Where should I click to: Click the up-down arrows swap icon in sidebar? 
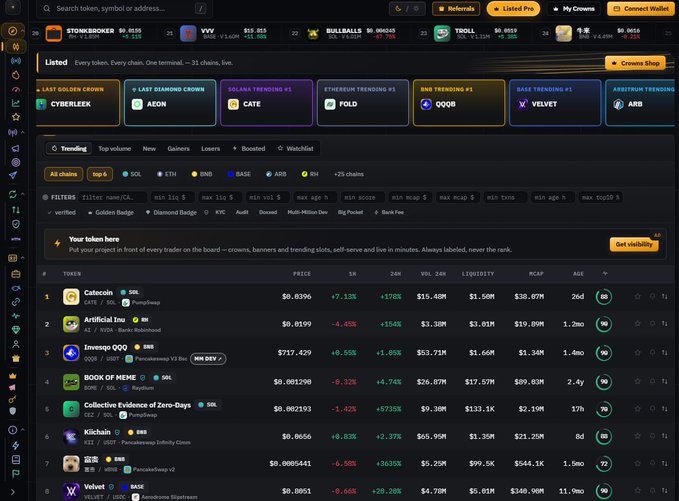click(x=16, y=210)
